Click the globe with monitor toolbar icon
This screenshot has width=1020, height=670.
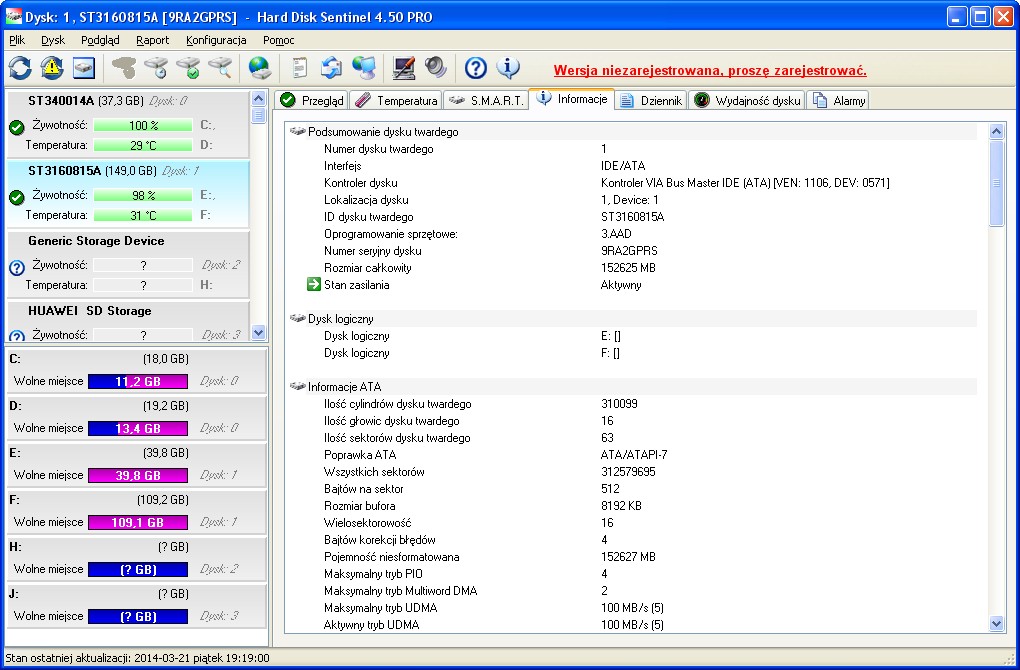[364, 68]
